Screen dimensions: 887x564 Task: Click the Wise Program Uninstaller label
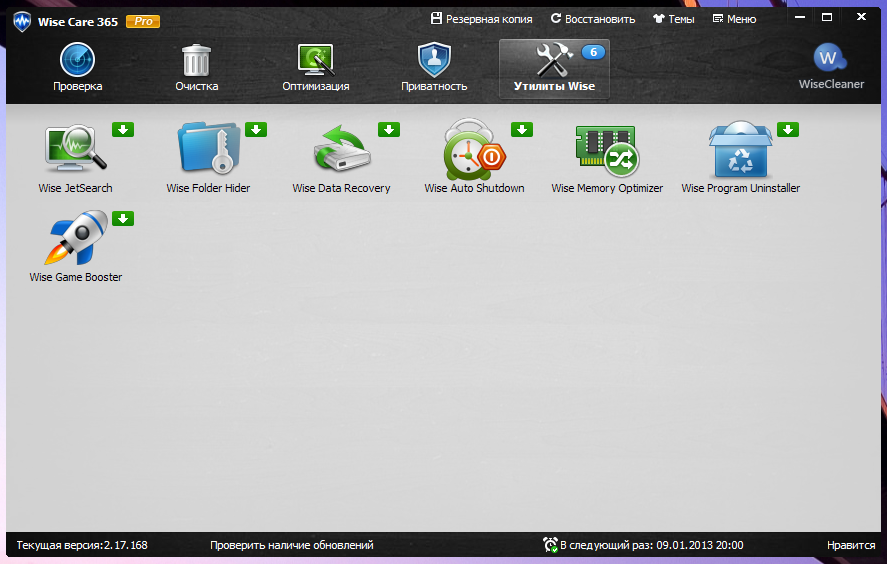740,188
